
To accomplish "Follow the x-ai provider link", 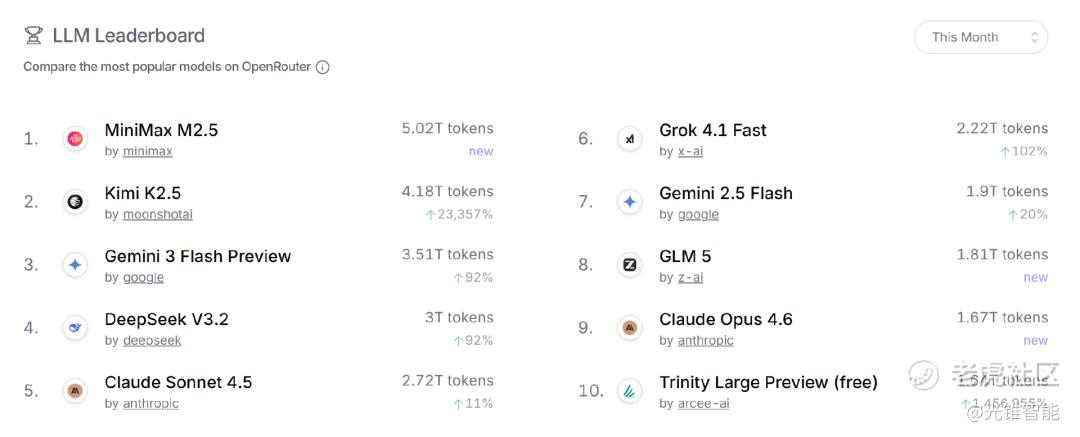I will [690, 151].
